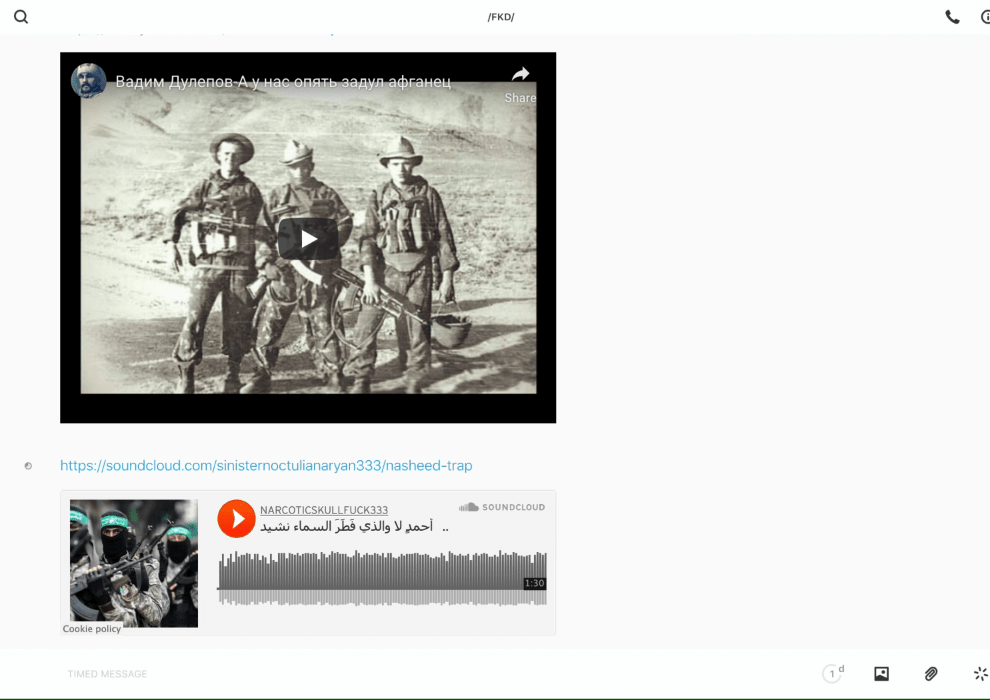Click the SoundCloud logo in the player
Image resolution: width=990 pixels, height=700 pixels.
pos(502,507)
